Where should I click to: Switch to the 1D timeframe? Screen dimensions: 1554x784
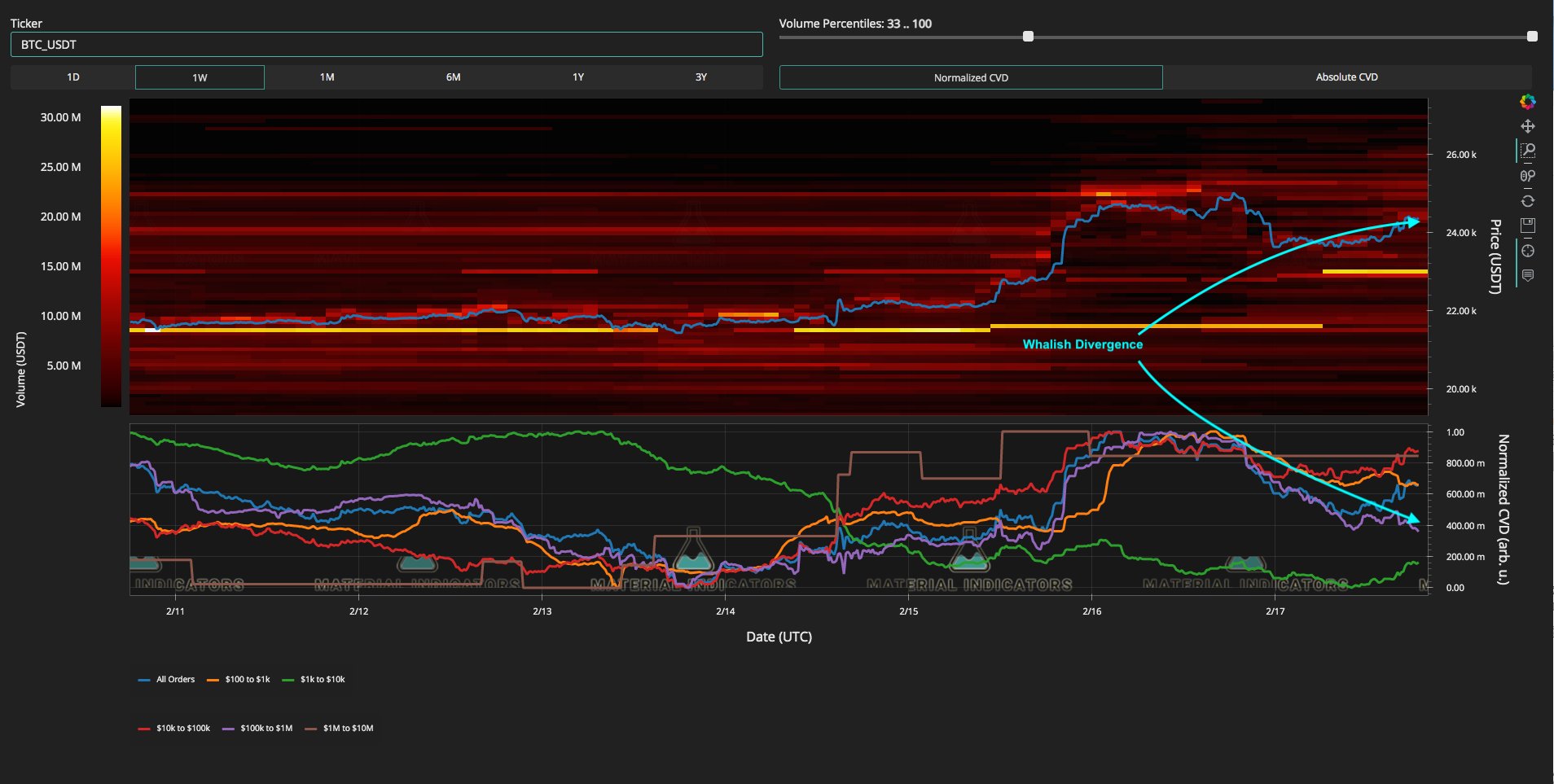pyautogui.click(x=73, y=77)
